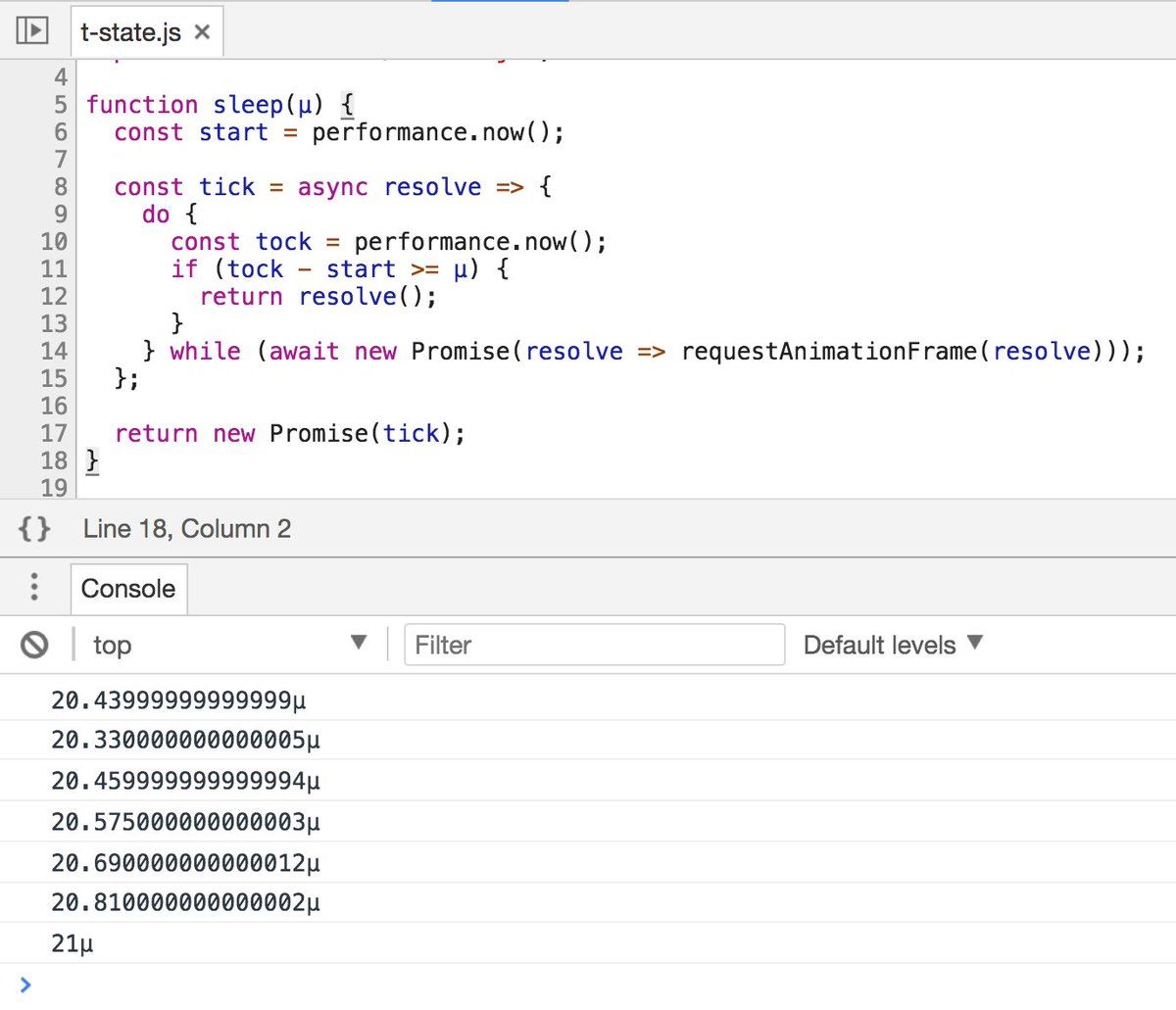Click the sleep function name in code
The image size is (1176, 1010).
coord(248,105)
